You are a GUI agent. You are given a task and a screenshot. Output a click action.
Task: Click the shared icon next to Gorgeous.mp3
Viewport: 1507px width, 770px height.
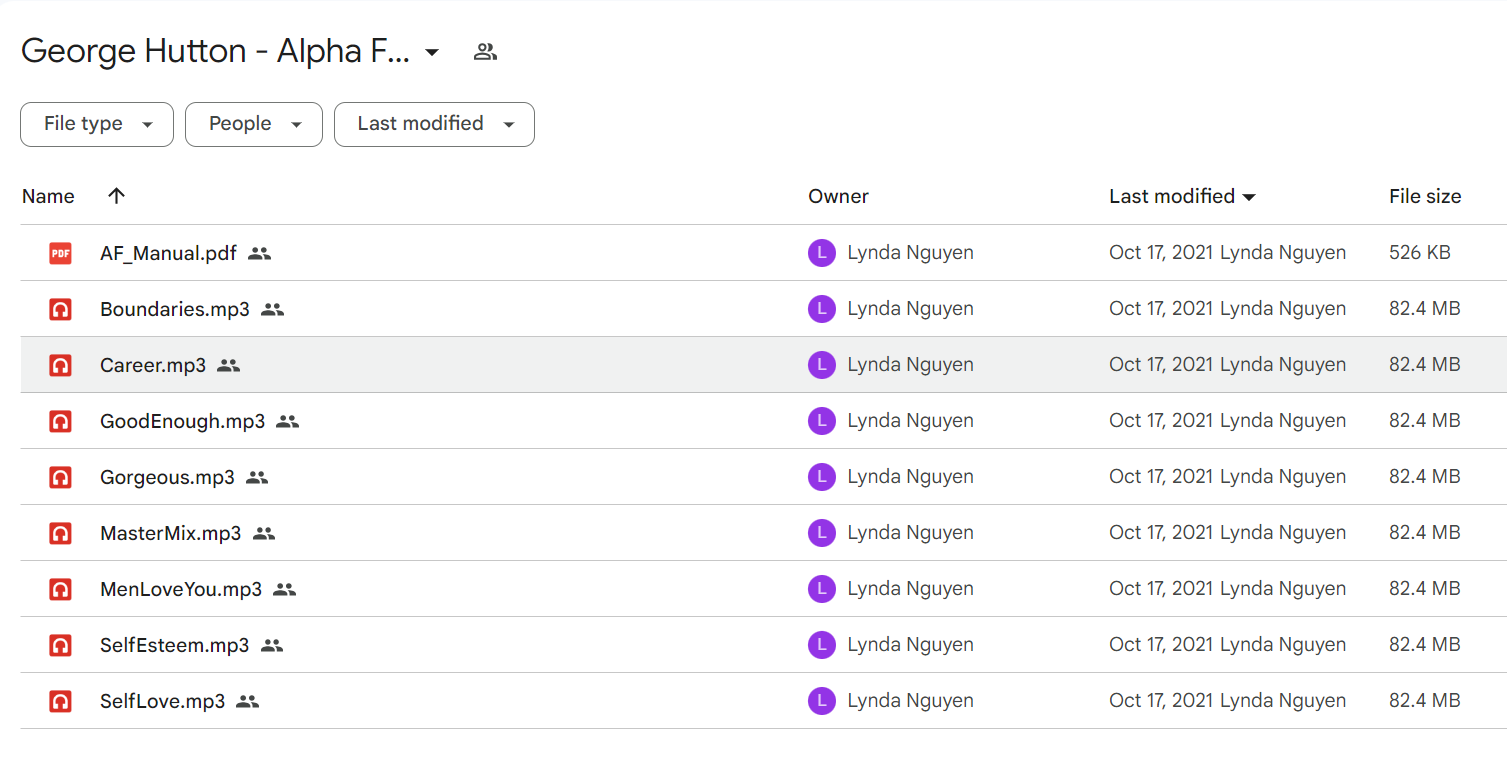(x=257, y=478)
